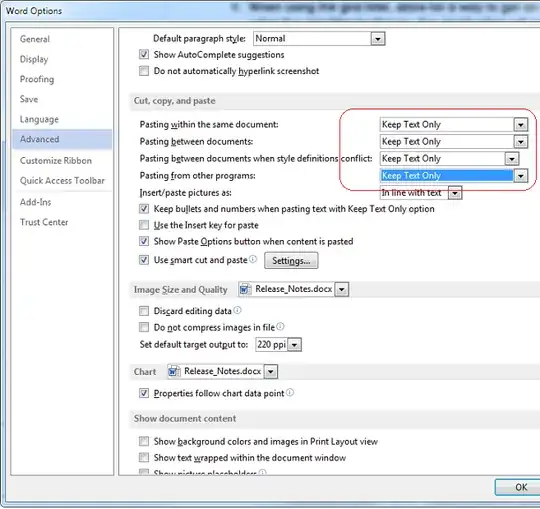The image size is (540, 509).
Task: Enable Use the Insert key for paste
Action: (144, 225)
